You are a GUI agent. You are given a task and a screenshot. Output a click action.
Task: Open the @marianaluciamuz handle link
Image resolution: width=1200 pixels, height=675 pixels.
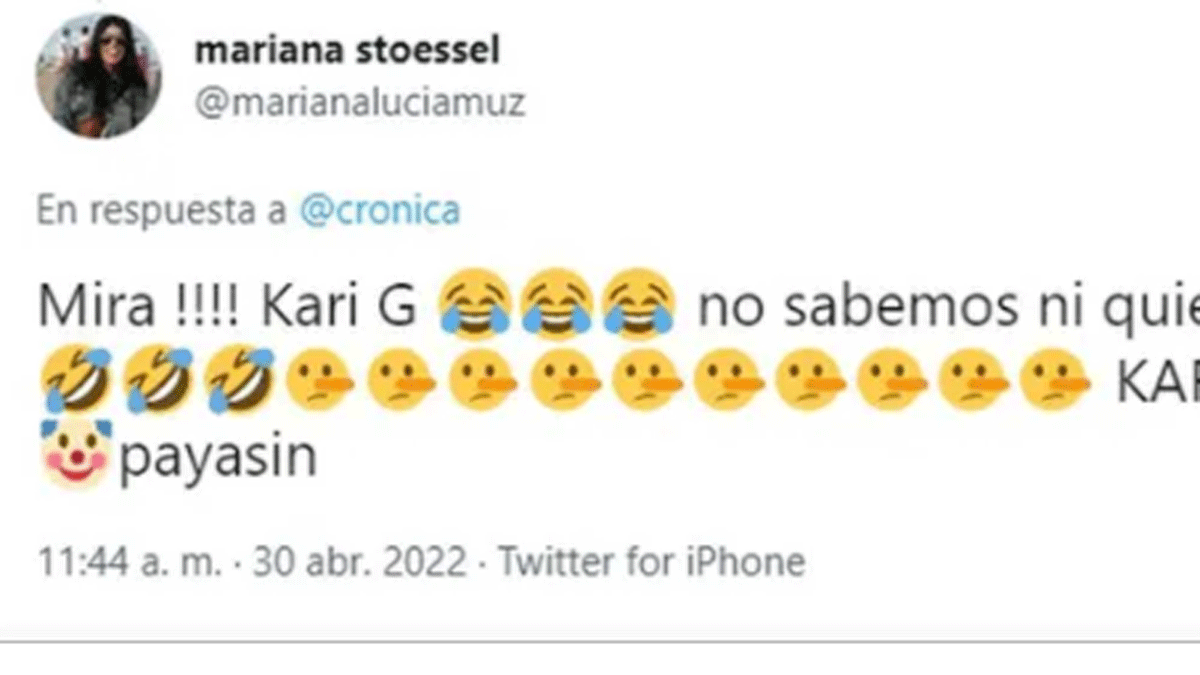(360, 103)
